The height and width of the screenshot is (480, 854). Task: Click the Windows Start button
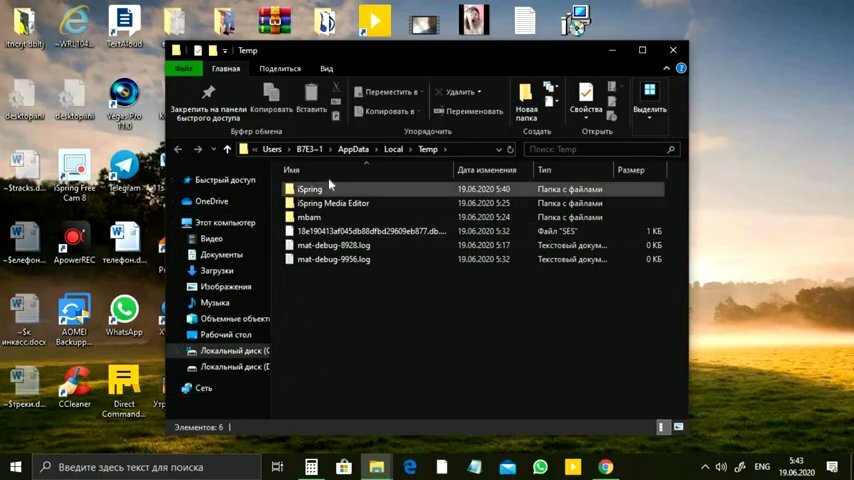pos(16,467)
